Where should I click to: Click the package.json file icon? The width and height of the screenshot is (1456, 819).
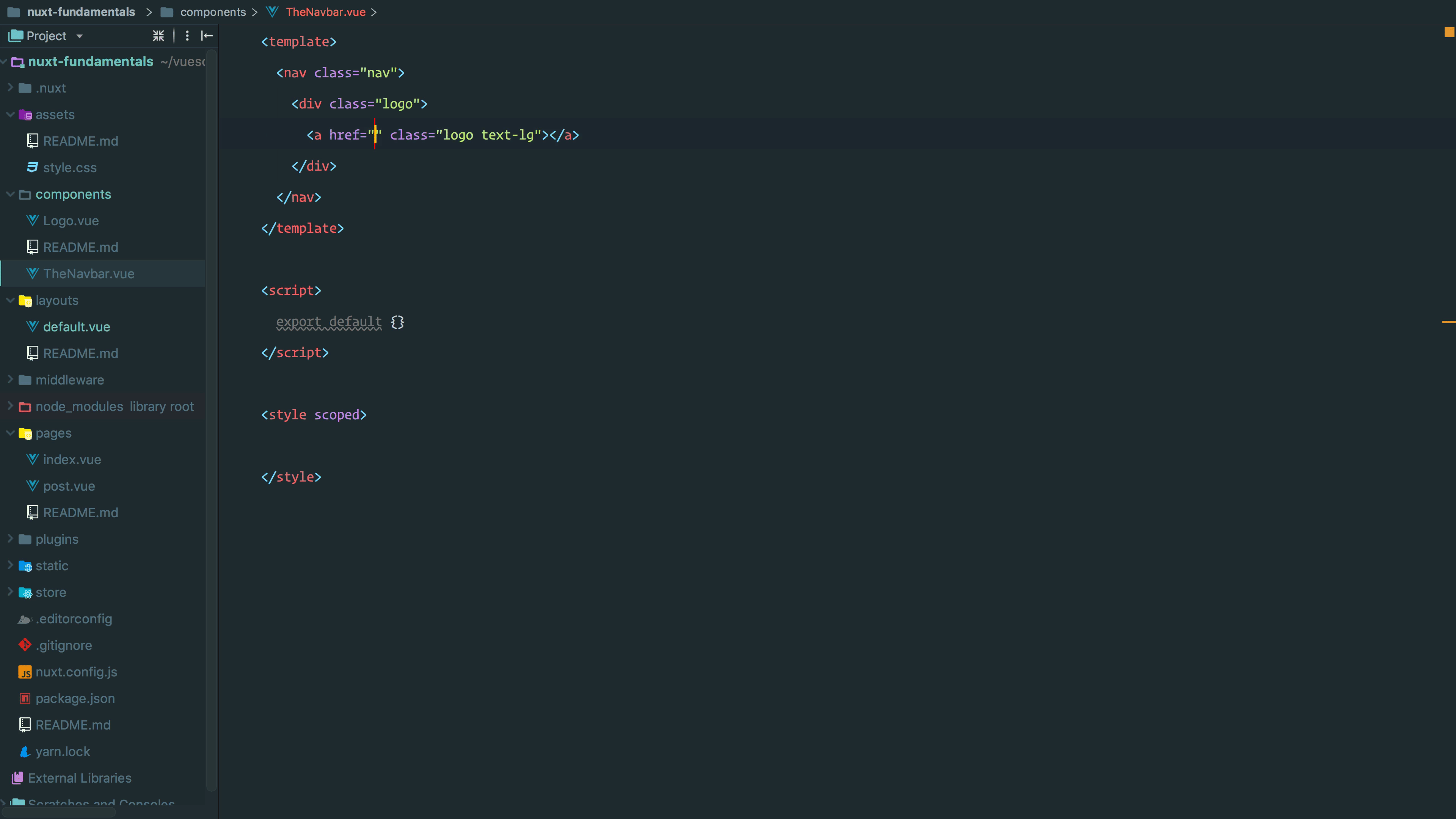[x=25, y=698]
